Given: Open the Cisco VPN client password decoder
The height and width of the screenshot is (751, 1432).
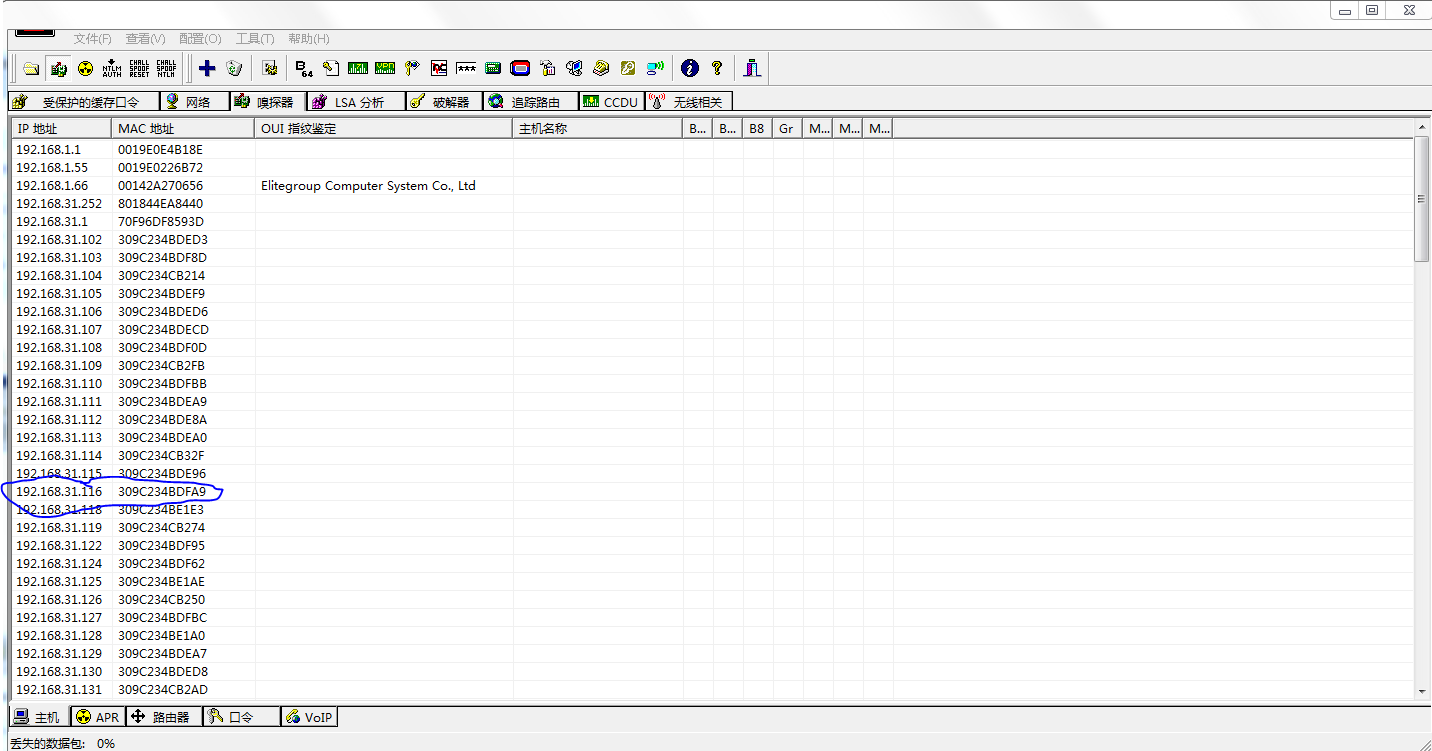Looking at the screenshot, I should point(385,68).
